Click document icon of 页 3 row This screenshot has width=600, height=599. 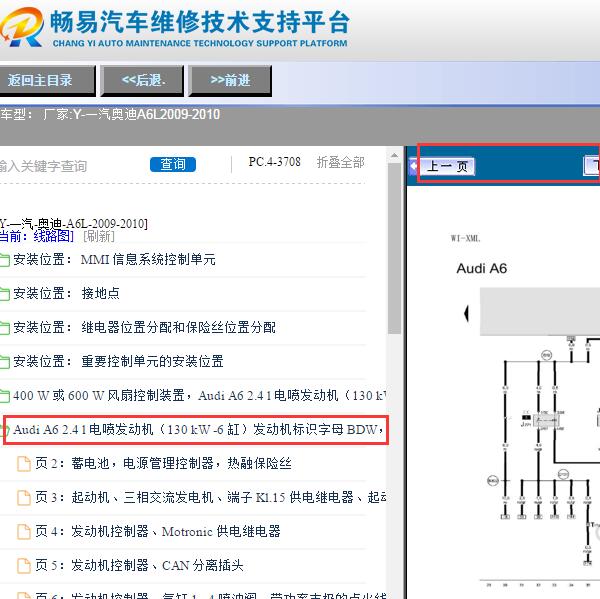(24, 498)
